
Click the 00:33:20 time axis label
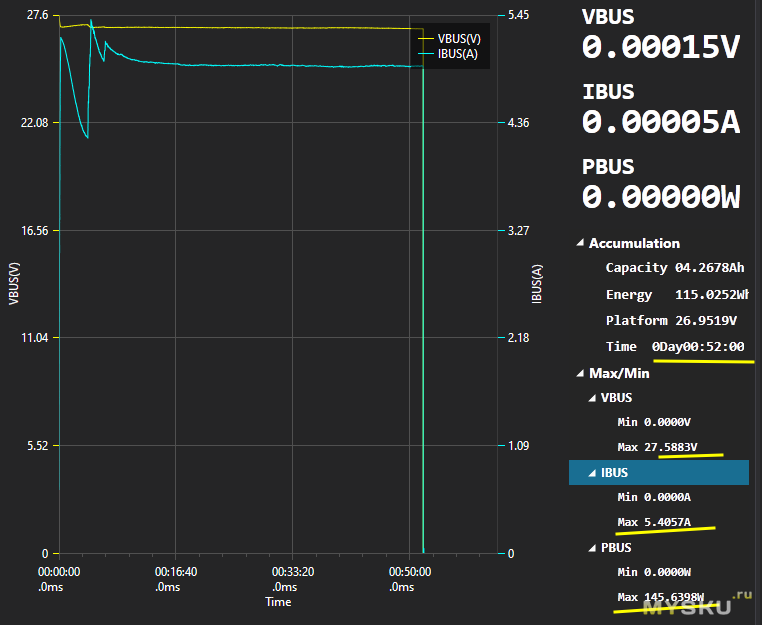tap(293, 579)
